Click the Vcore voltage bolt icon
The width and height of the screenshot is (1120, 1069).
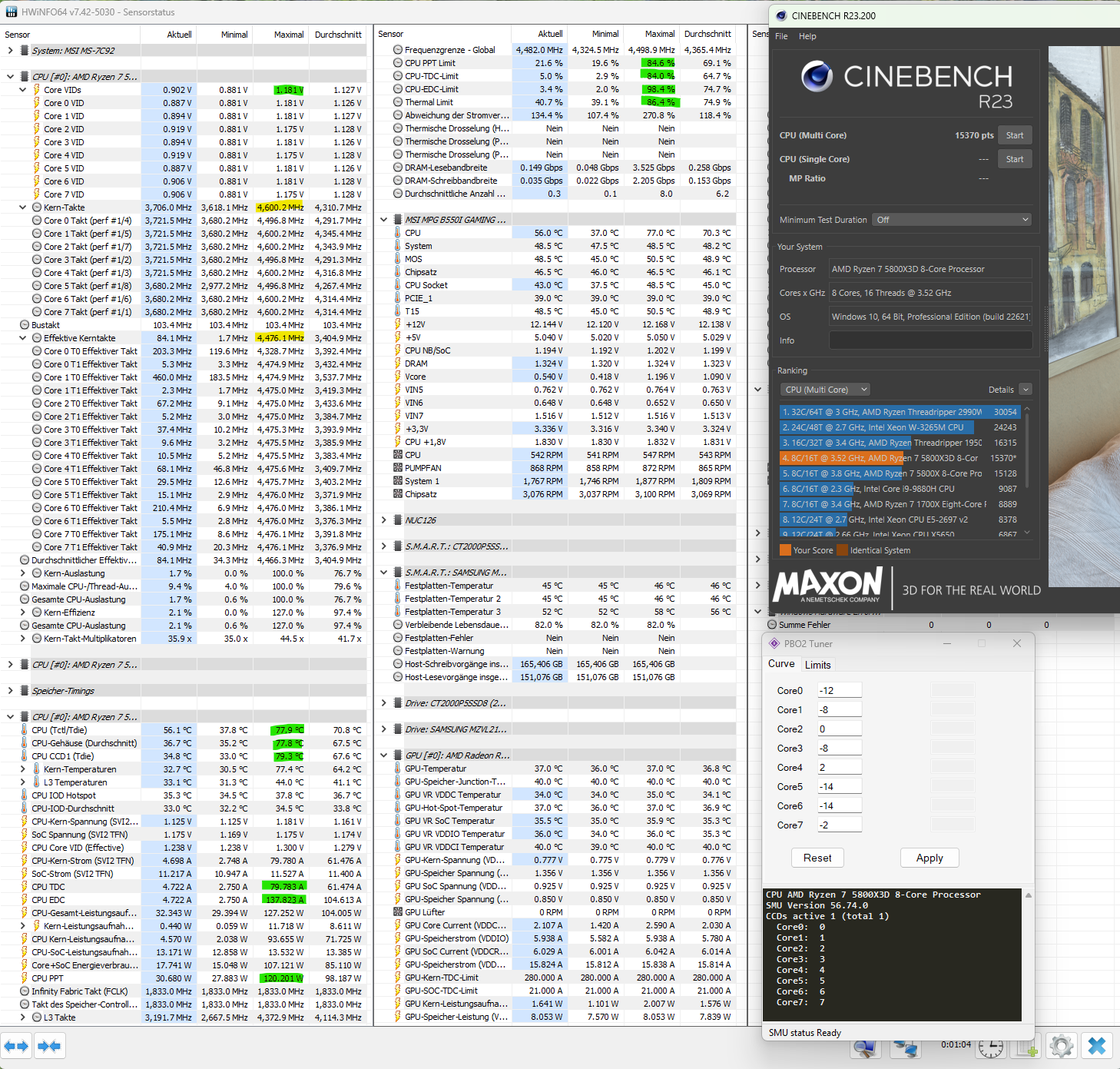tap(398, 377)
